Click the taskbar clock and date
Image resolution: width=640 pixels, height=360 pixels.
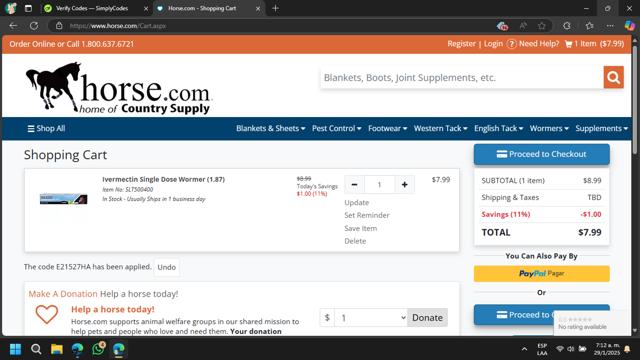607,349
